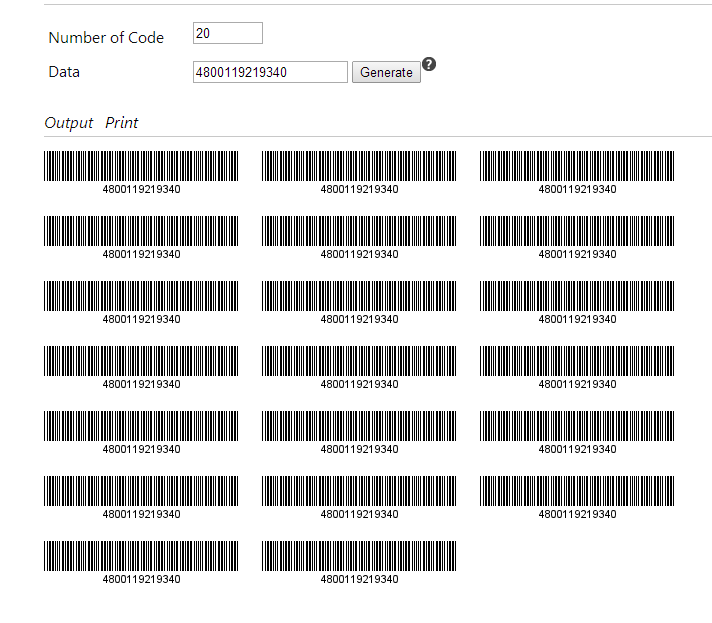This screenshot has height=623, width=712.
Task: Click the Number of Code input field
Action: point(227,33)
